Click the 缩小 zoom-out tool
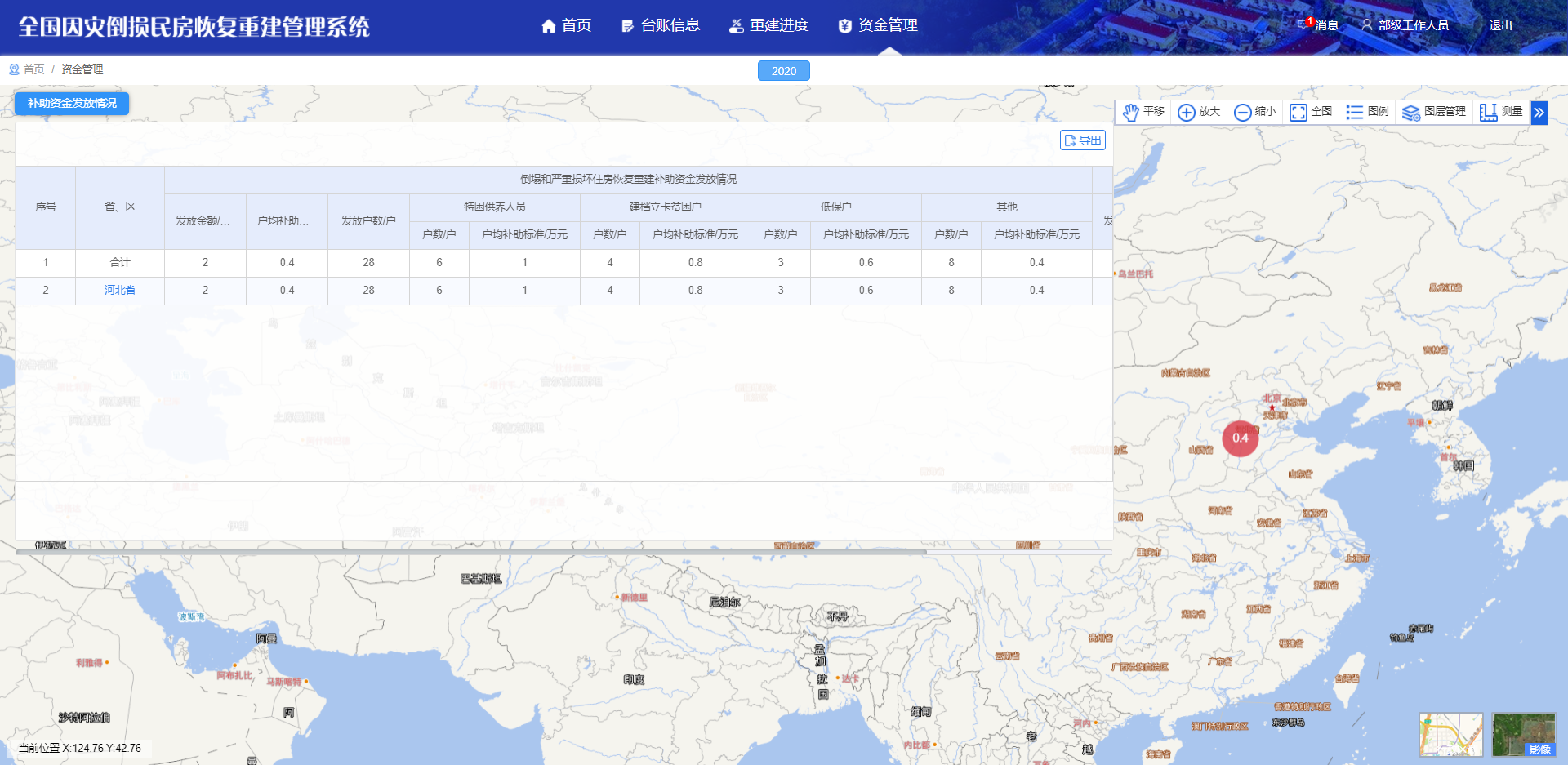Image resolution: width=1568 pixels, height=765 pixels. pos(1256,112)
